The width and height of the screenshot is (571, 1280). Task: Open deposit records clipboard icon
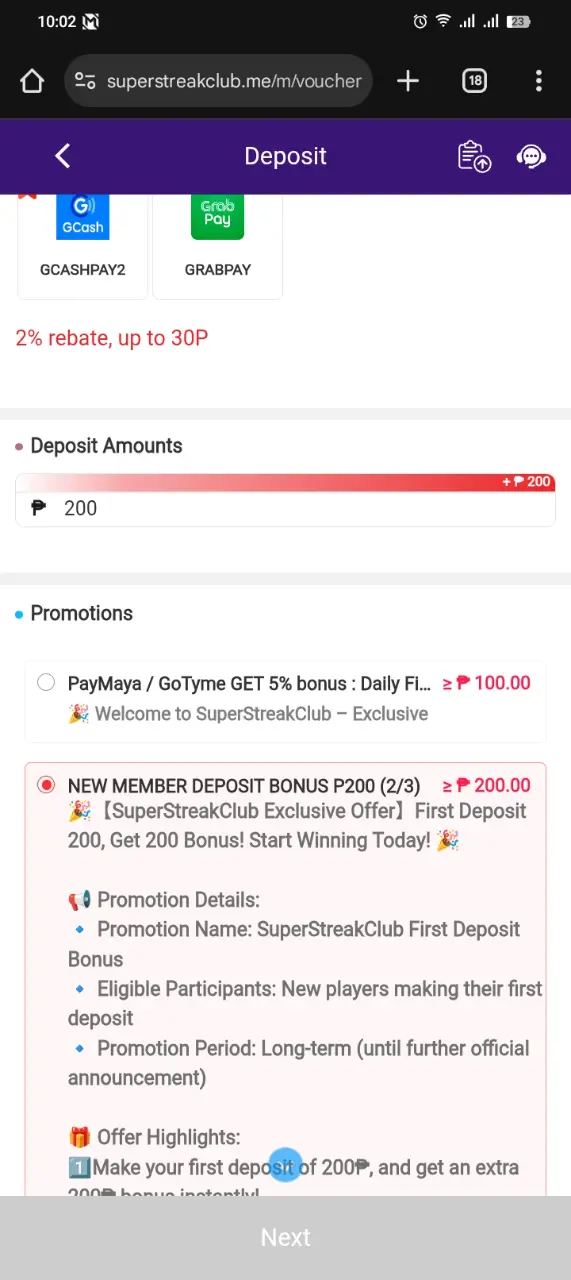pos(474,156)
